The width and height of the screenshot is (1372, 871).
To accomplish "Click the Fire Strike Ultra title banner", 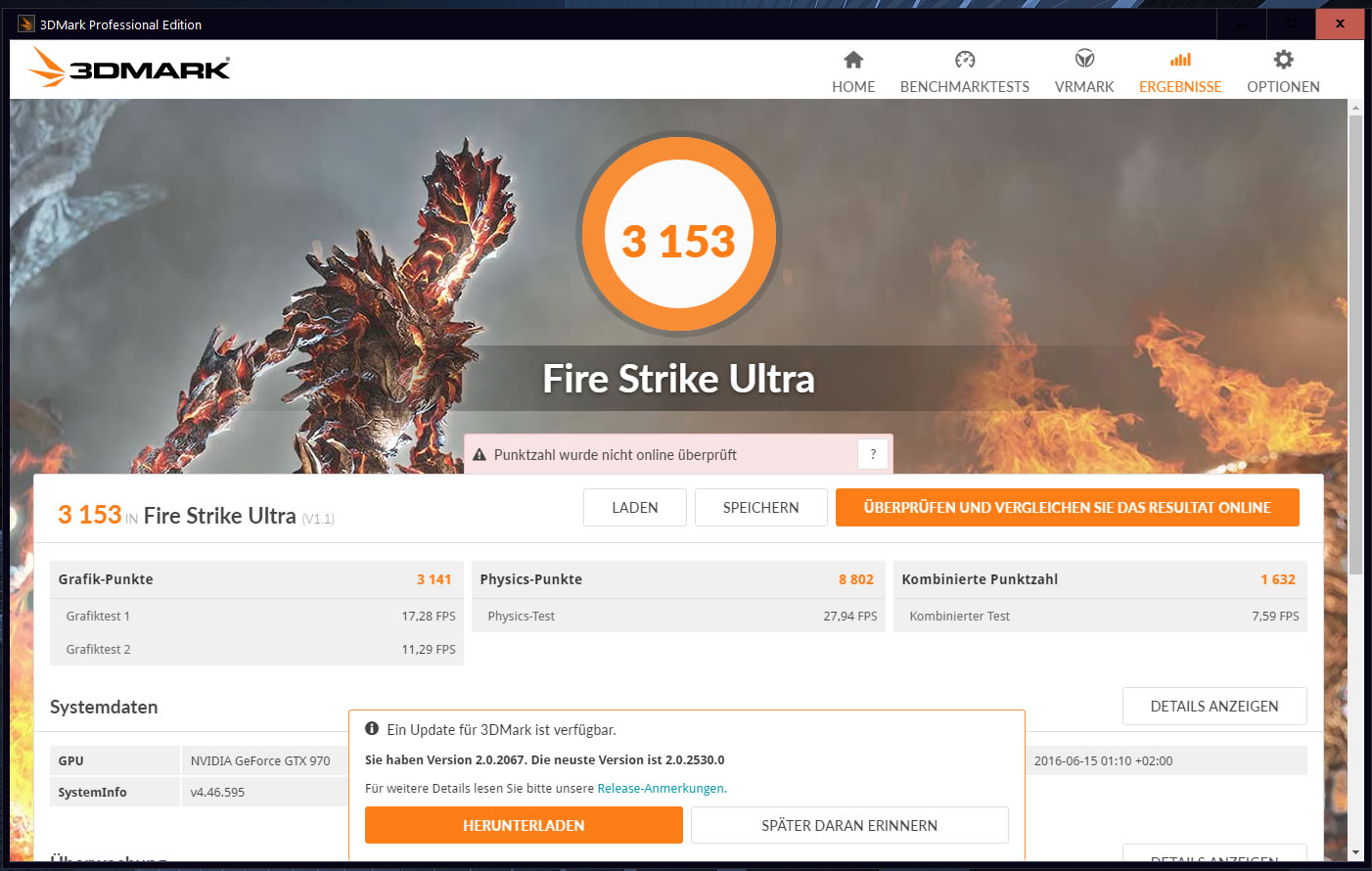I will coord(678,379).
